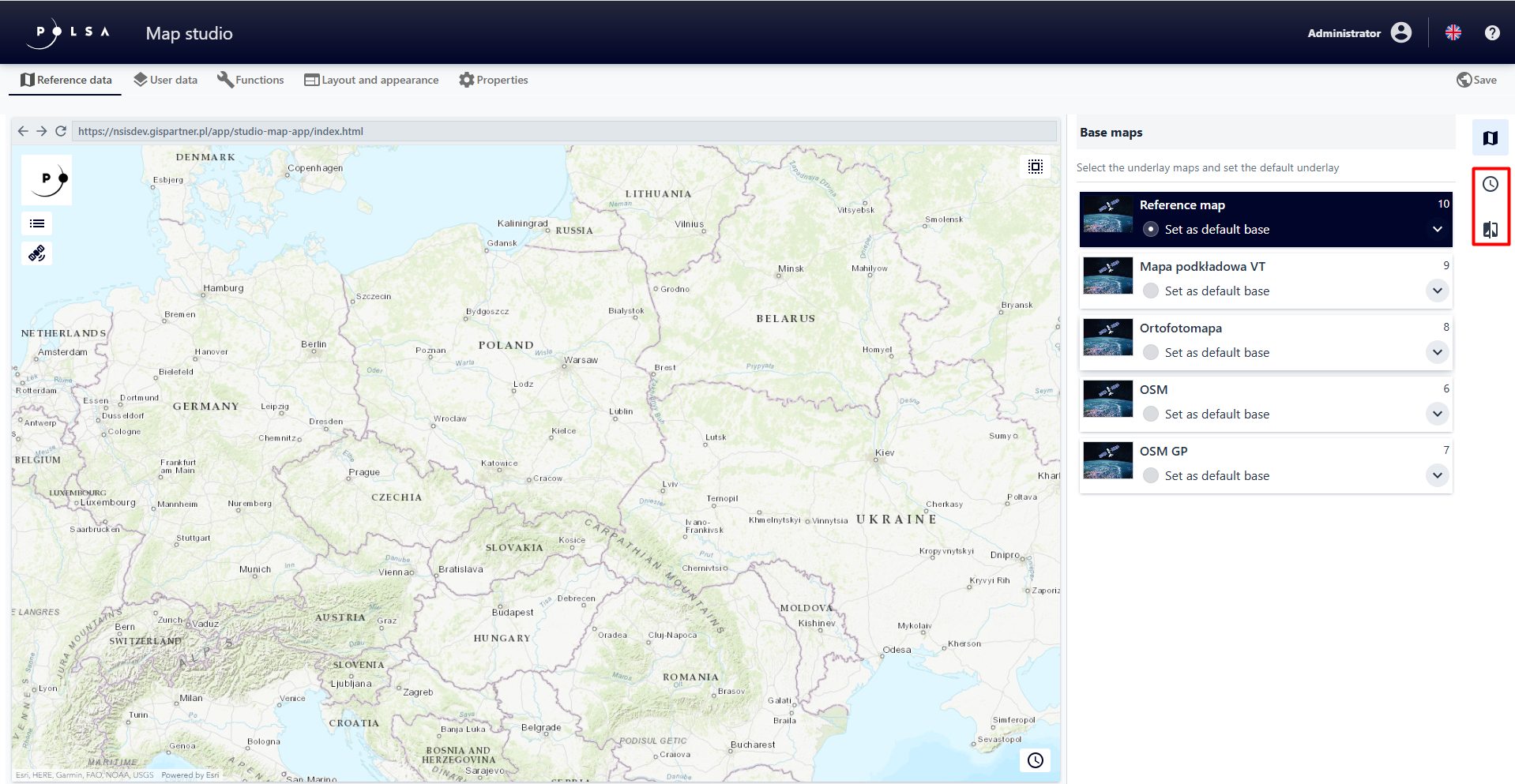
Task: Click the Save button
Action: (x=1476, y=80)
